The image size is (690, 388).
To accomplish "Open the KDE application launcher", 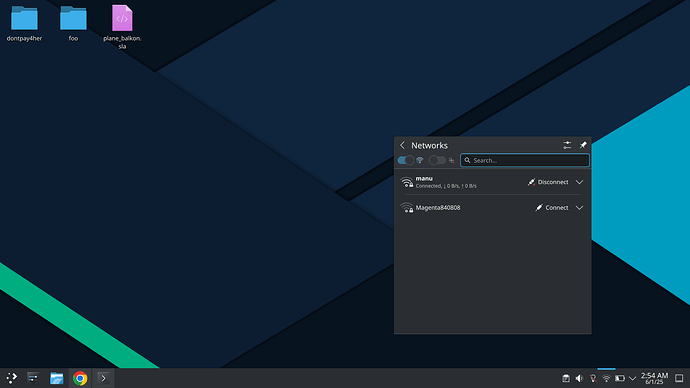I will 11,378.
